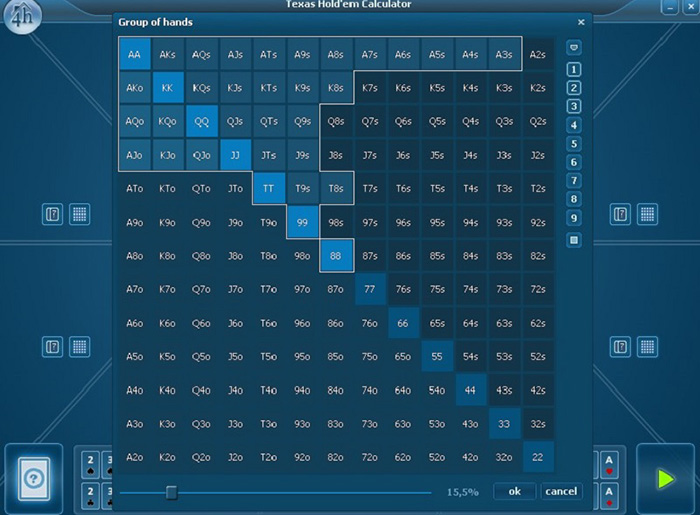700x515 pixels.
Task: Adjust the hand range percentage slider handle
Action: coord(171,493)
